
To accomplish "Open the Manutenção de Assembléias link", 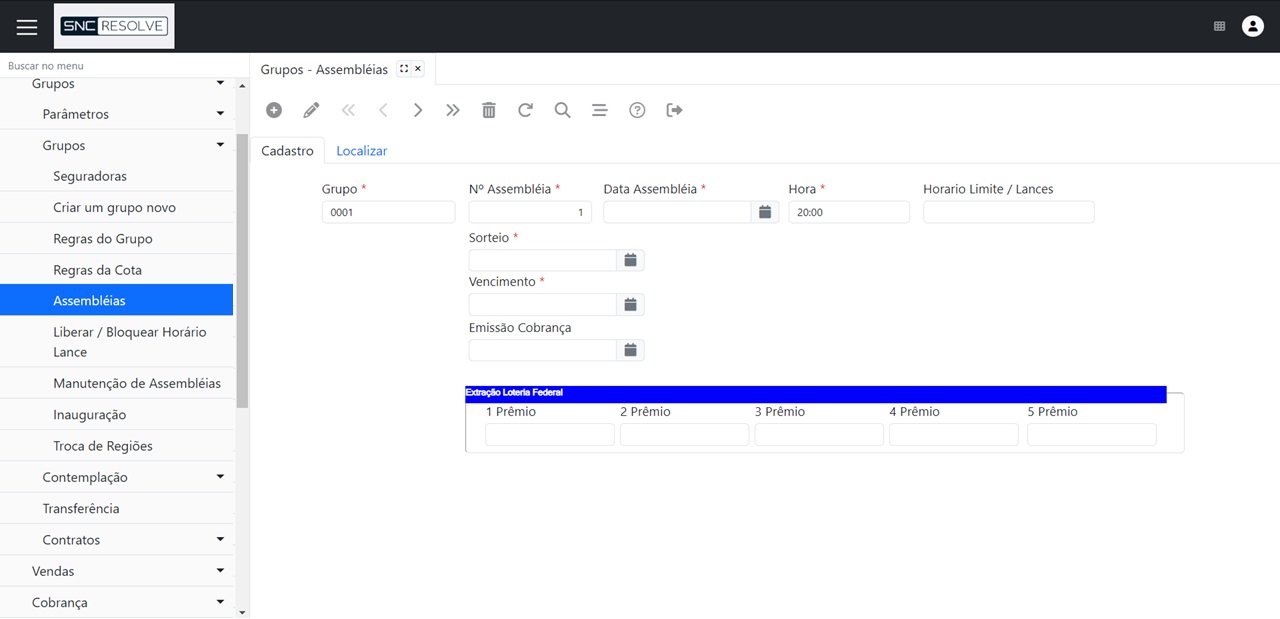I will 137,383.
